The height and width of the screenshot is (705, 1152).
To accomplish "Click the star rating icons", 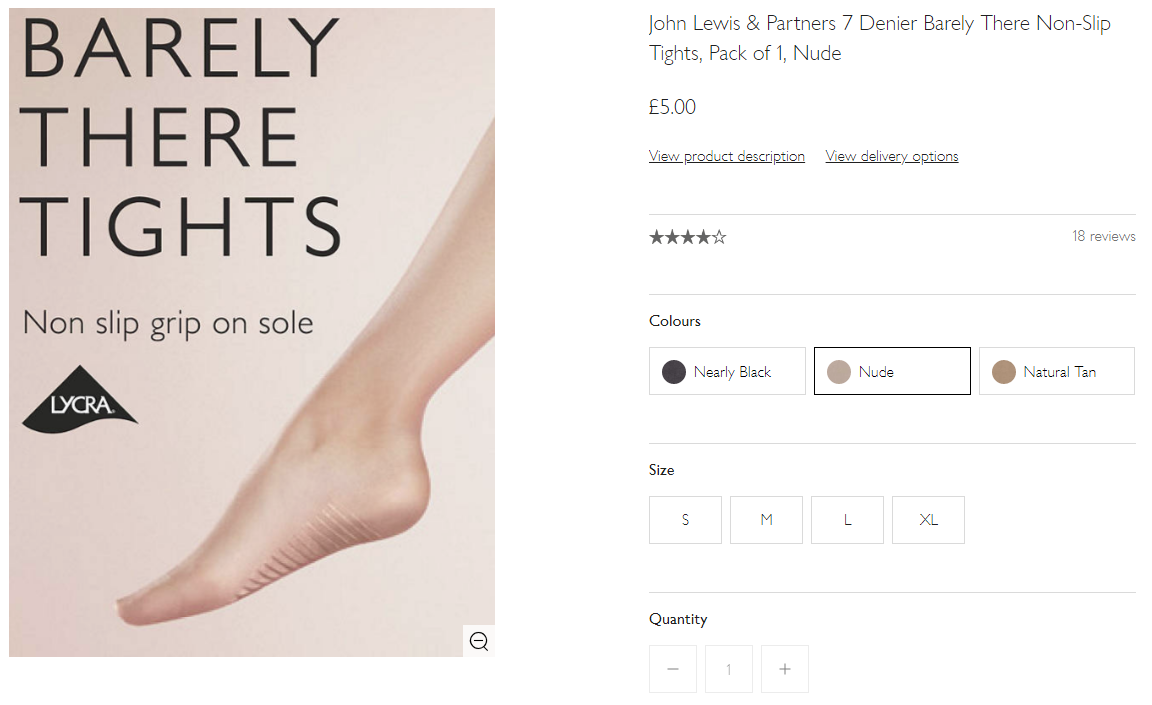I will click(688, 237).
